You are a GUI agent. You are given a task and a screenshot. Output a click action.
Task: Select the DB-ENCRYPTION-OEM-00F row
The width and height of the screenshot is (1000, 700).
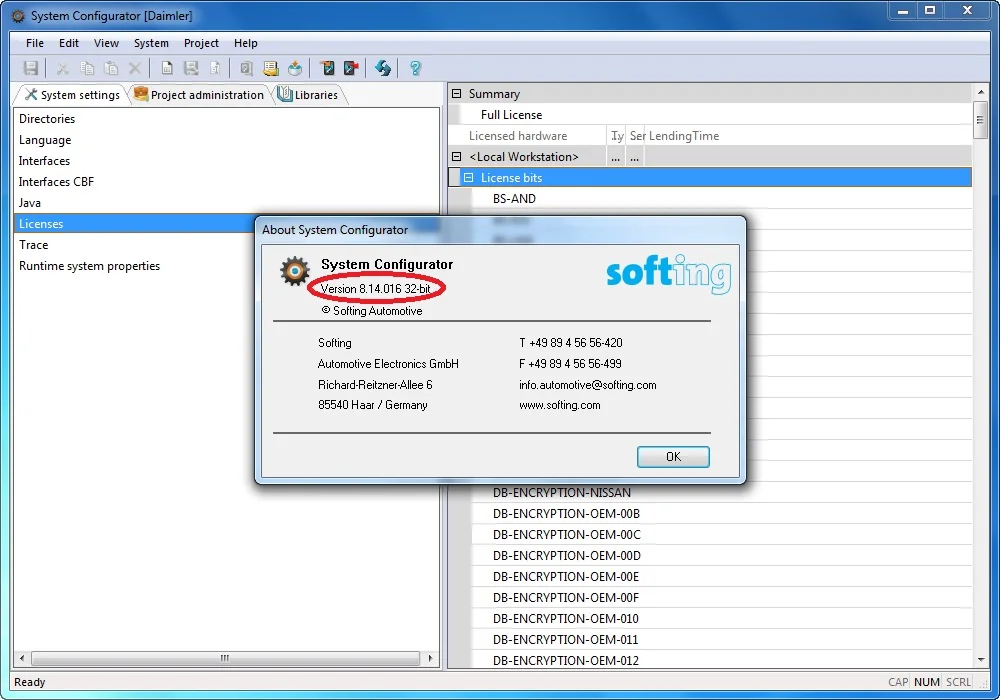tap(721, 598)
